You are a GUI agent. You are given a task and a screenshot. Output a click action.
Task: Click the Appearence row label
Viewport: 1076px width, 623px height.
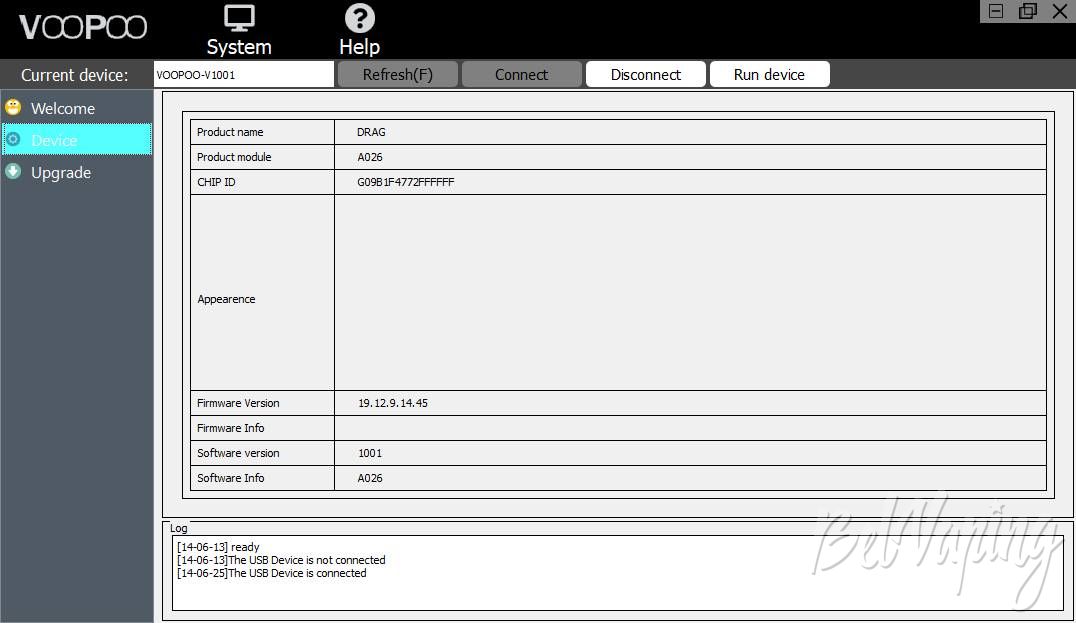click(x=226, y=299)
